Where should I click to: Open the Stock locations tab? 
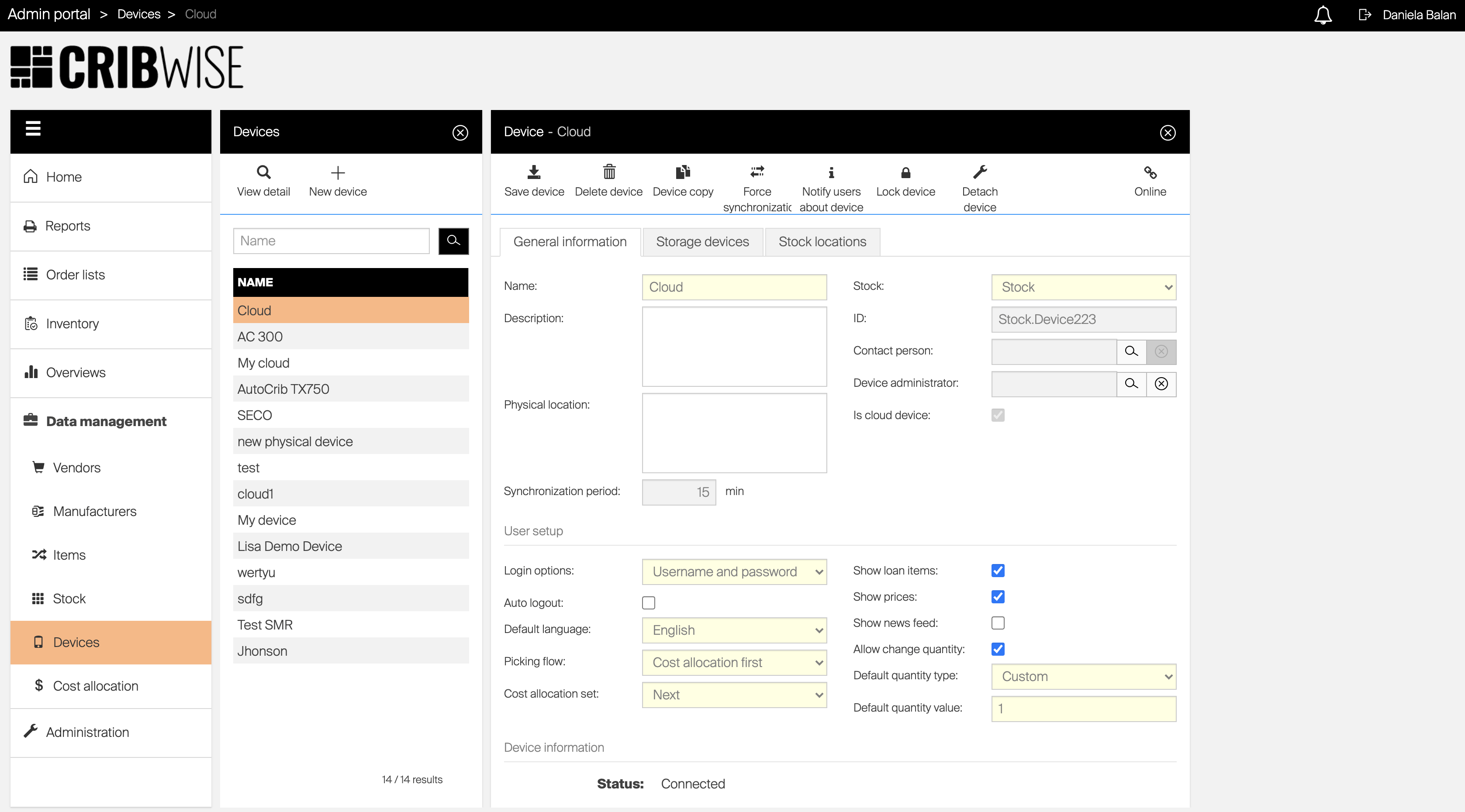pyautogui.click(x=822, y=241)
